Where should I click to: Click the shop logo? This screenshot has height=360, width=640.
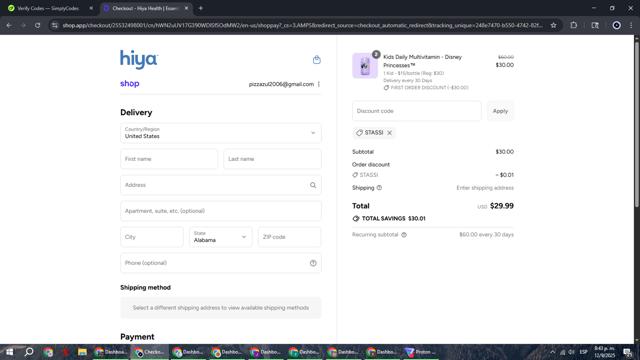tap(129, 84)
